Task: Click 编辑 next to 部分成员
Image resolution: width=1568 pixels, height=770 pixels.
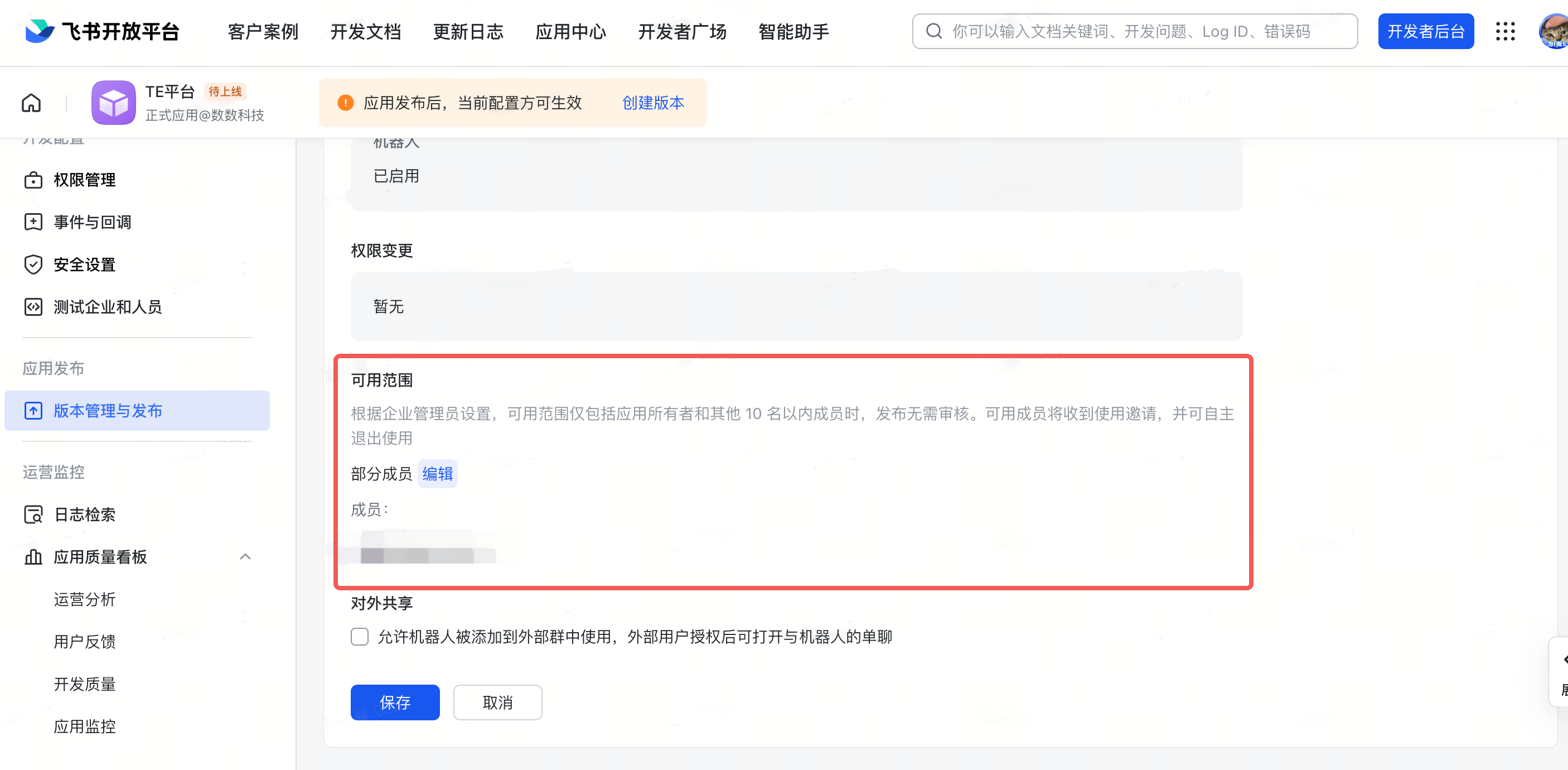Action: tap(438, 474)
